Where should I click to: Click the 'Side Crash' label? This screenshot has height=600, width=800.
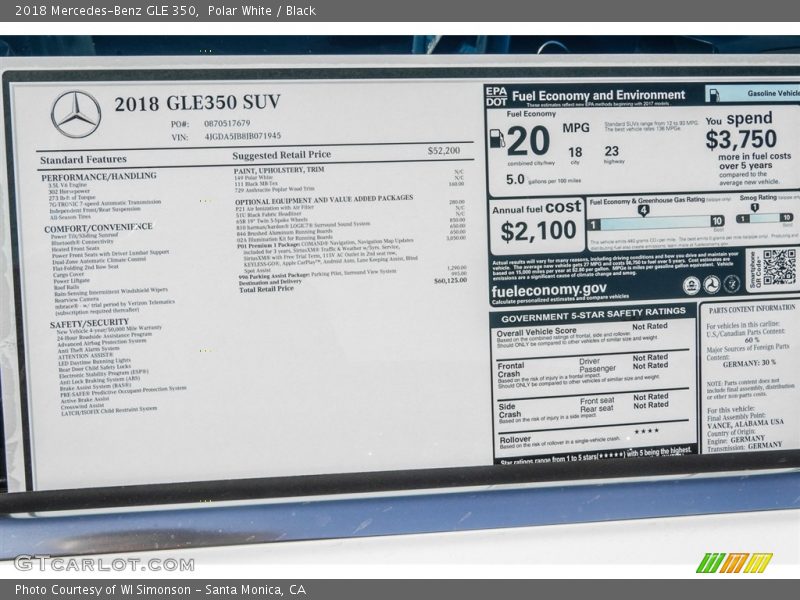510,410
